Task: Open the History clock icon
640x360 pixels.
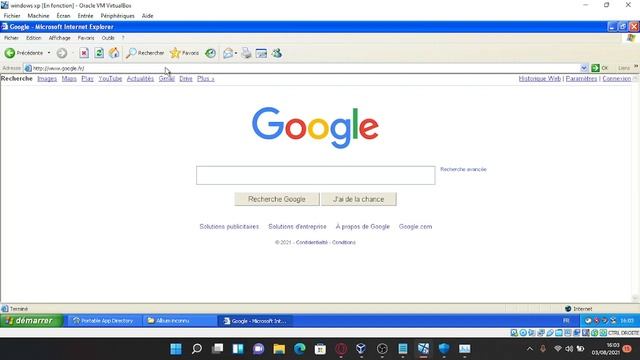Action: 211,53
